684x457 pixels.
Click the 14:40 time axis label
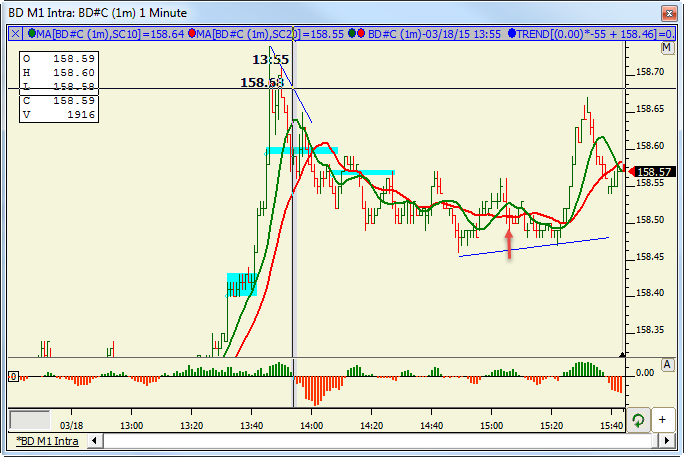coord(431,425)
